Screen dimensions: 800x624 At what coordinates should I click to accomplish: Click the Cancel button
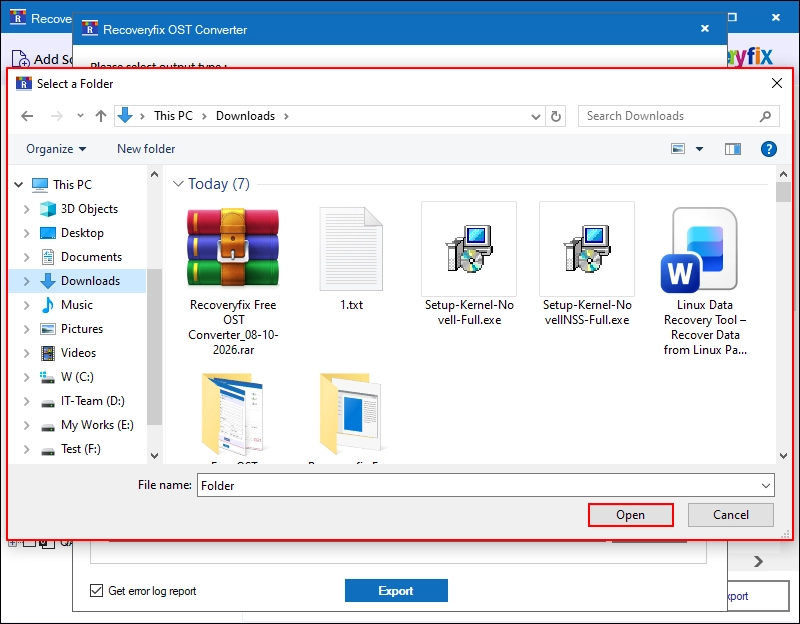[x=731, y=515]
